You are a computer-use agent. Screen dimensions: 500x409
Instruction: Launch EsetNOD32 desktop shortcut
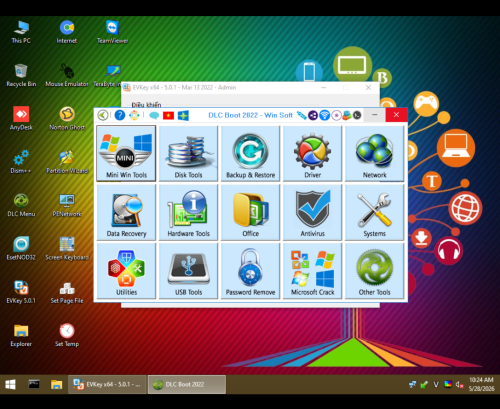[x=21, y=249]
